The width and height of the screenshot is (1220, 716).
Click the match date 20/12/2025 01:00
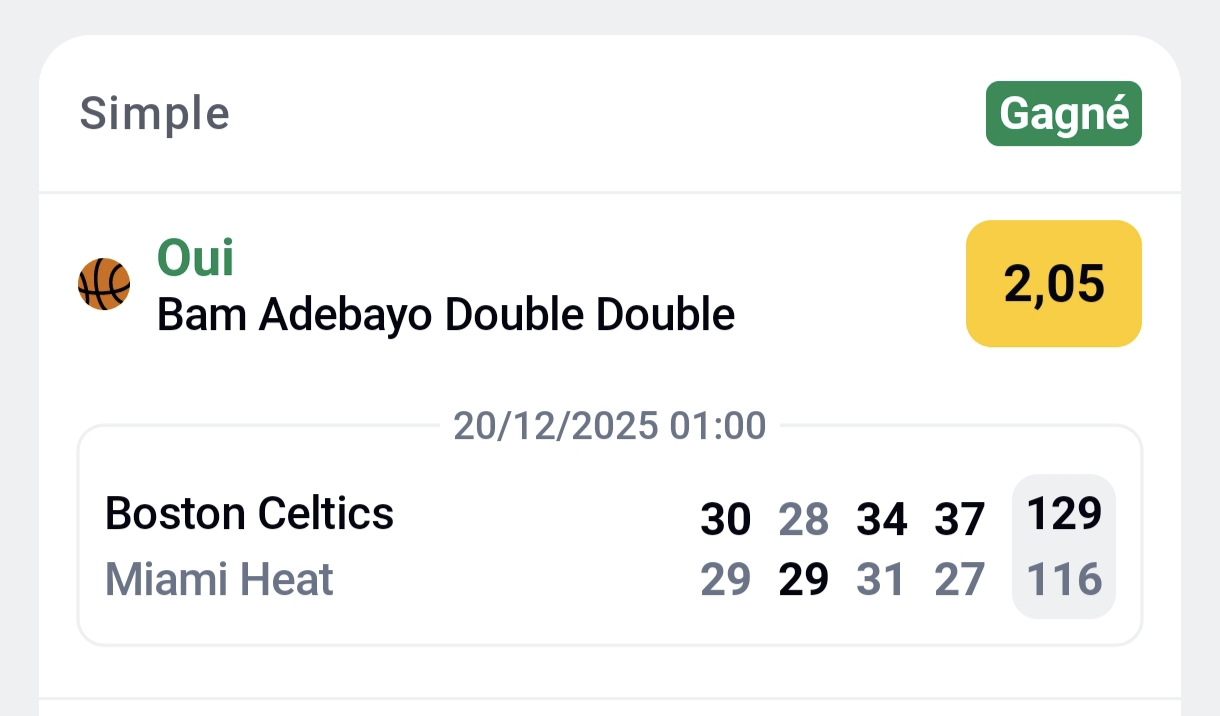click(609, 426)
